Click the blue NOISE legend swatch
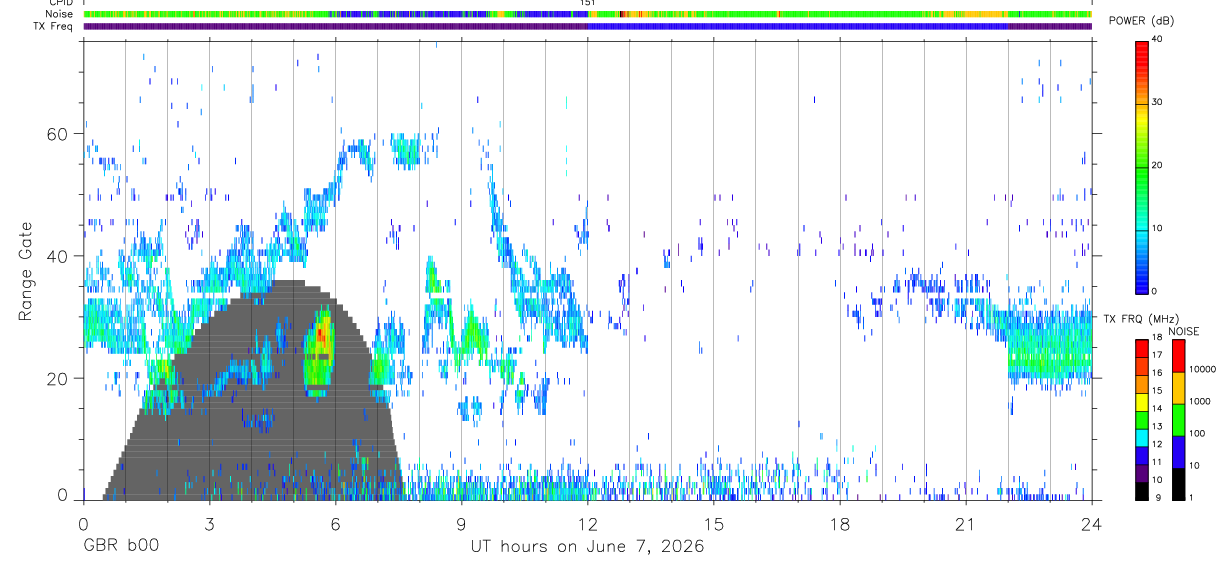Screen dimensions: 1228x567 (x=1178, y=451)
